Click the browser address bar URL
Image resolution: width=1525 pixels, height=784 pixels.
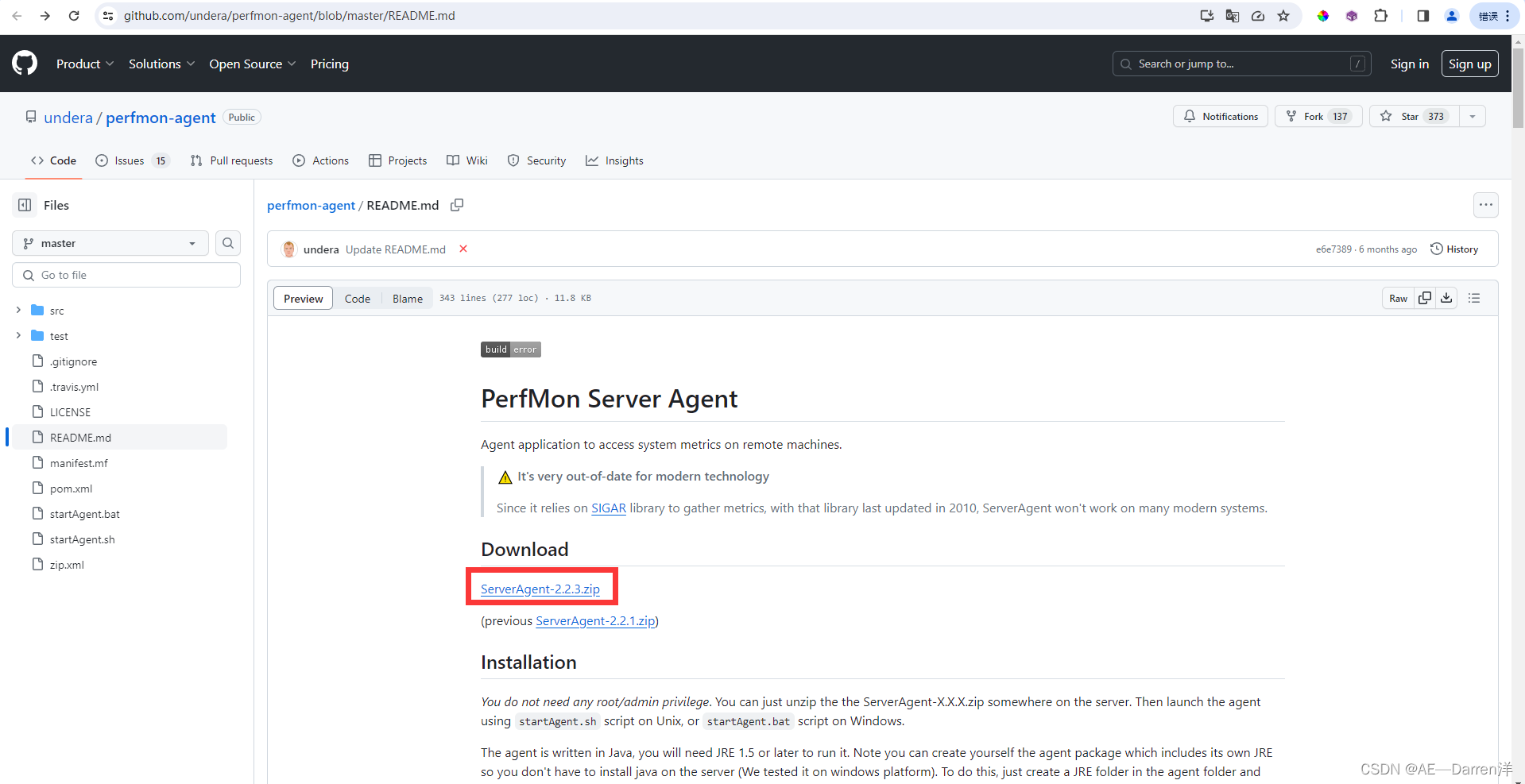click(x=289, y=16)
